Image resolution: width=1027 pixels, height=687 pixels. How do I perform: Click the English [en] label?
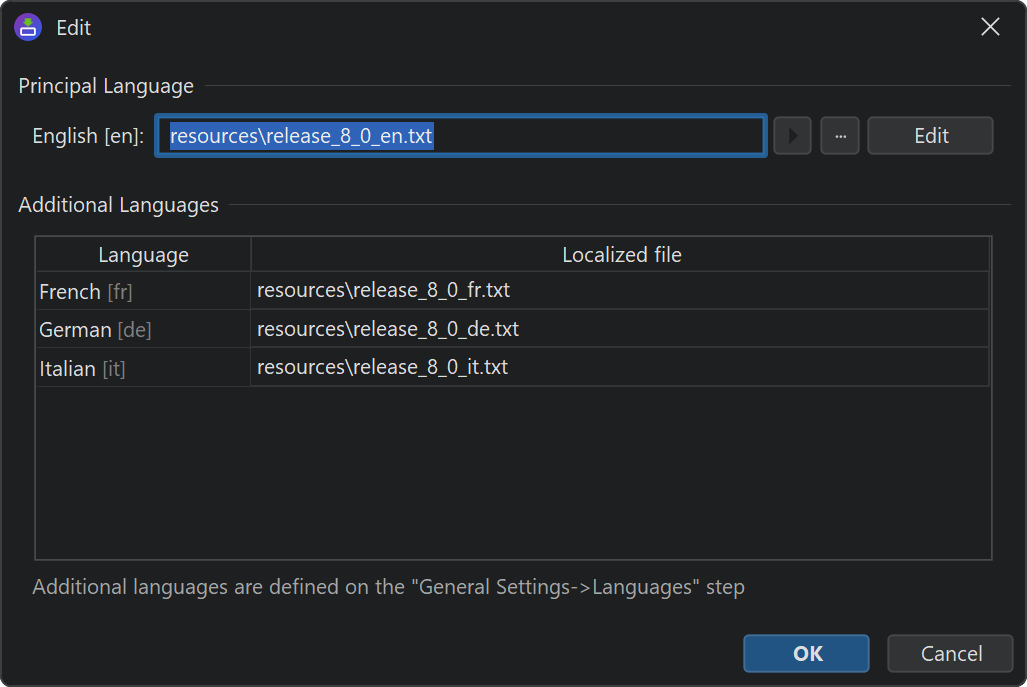(88, 136)
